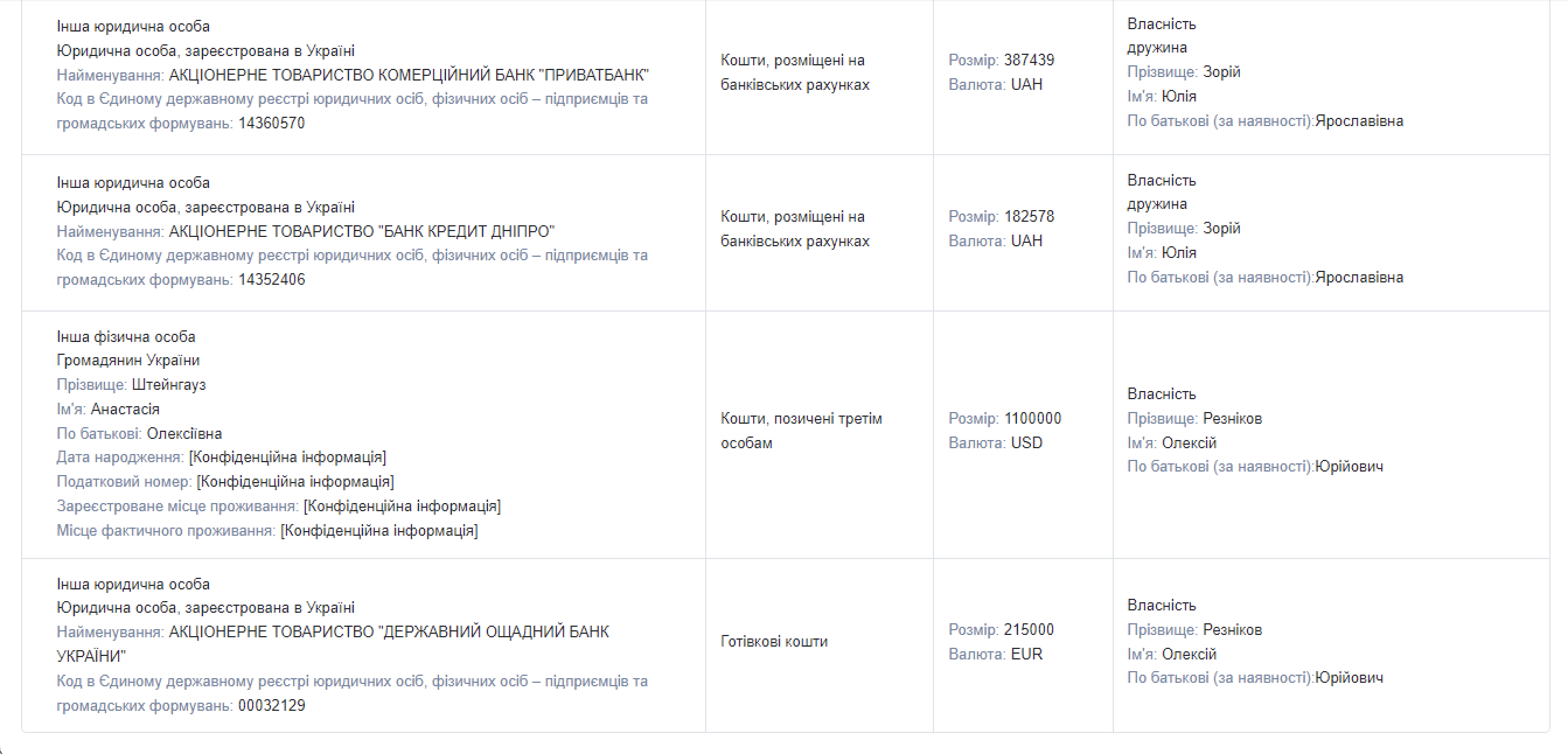
Task: Click the confidential date of birth field
Action: (287, 457)
